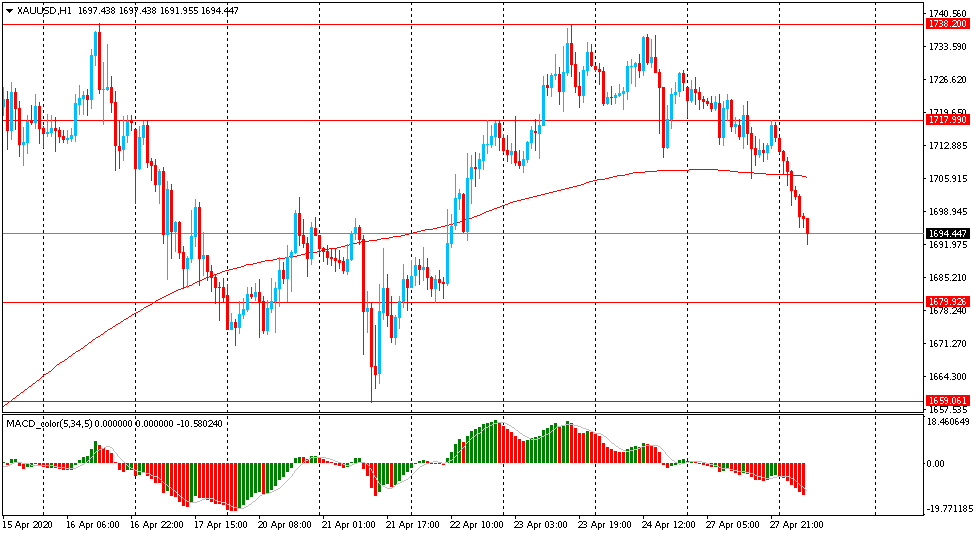Click the 21 Apr 17:00 time label
Screen dimensions: 974x536
(x=413, y=525)
